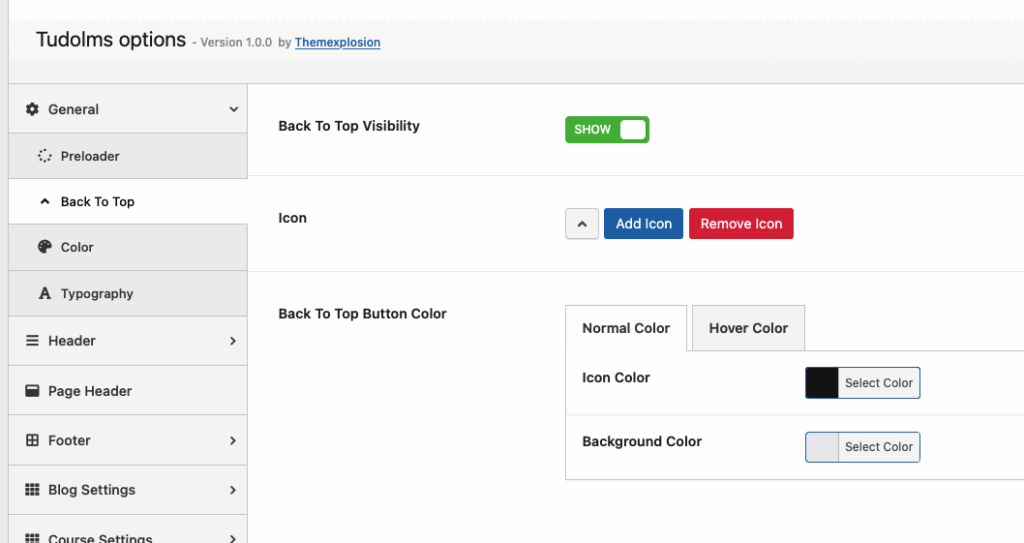Click the black Icon Color swatch

[822, 383]
